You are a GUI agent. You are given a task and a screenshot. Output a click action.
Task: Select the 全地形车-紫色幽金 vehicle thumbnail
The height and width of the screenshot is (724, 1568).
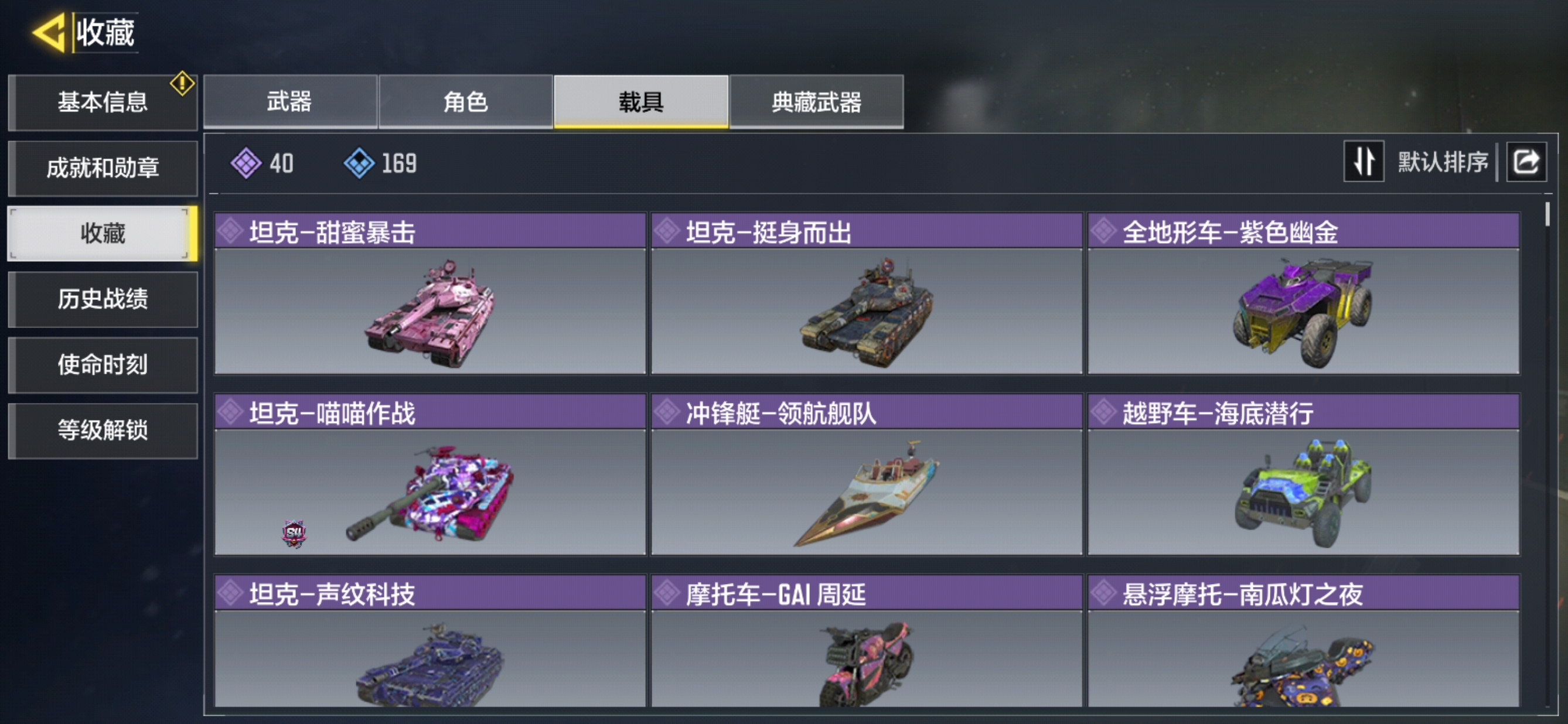(1303, 311)
